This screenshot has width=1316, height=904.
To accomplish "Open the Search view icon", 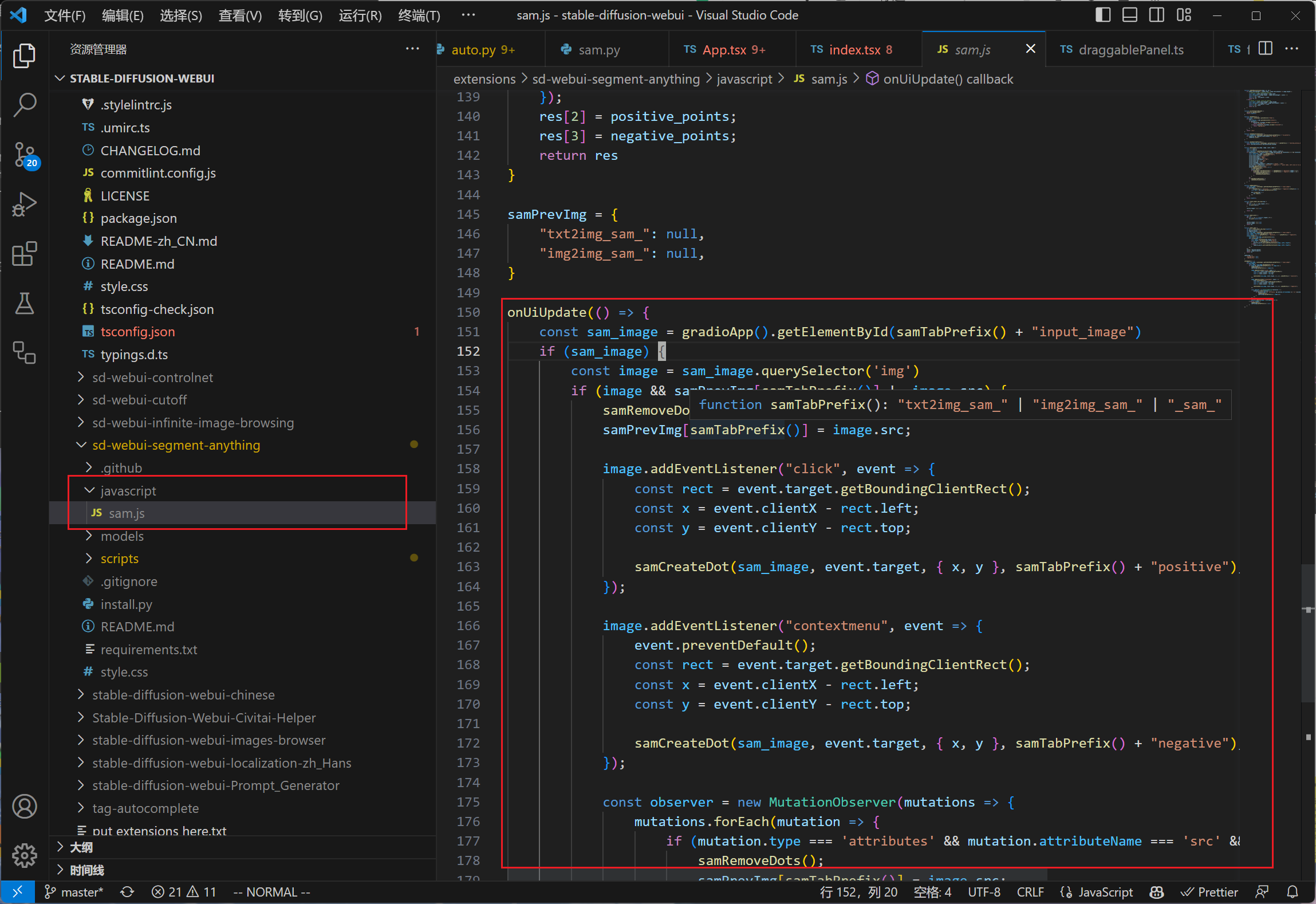I will click(24, 105).
